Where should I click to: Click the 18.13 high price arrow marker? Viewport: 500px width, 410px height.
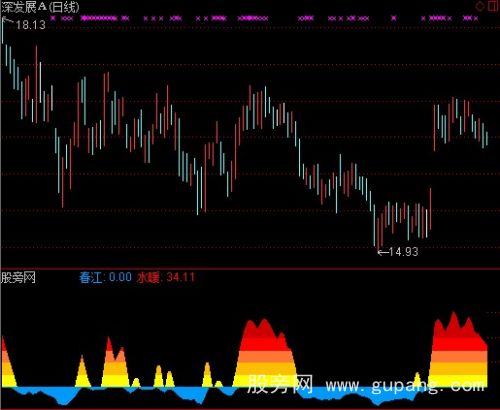[23, 24]
